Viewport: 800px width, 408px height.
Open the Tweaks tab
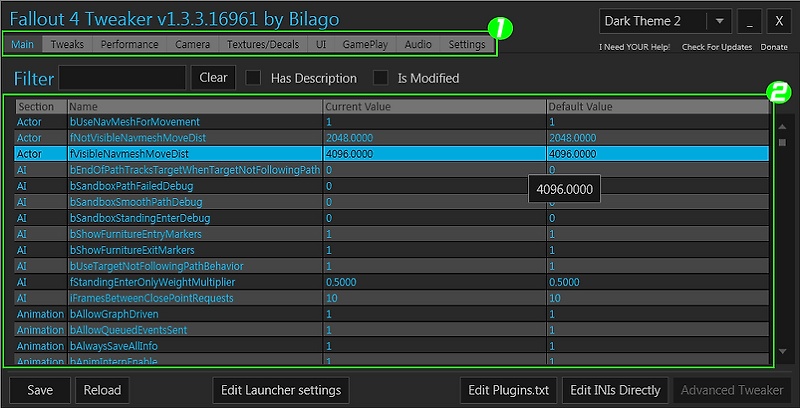click(67, 44)
